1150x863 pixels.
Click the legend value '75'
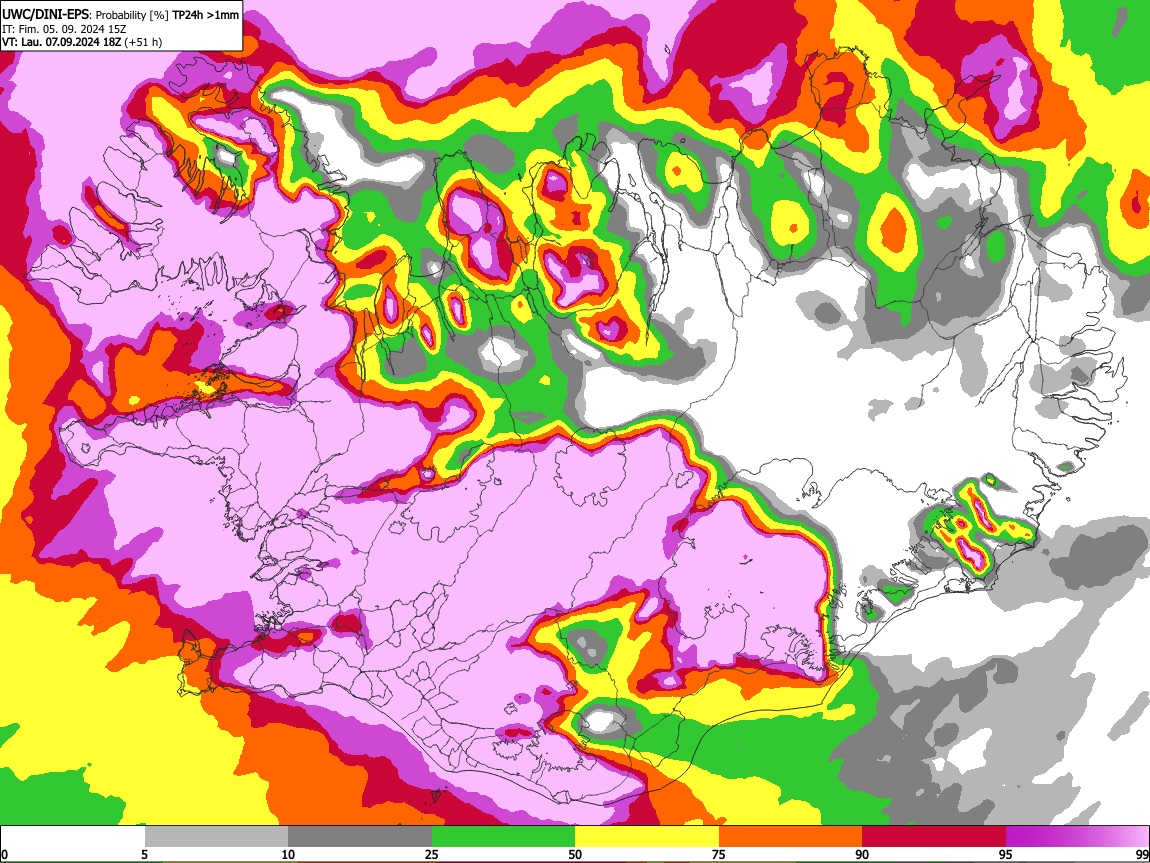(x=719, y=854)
